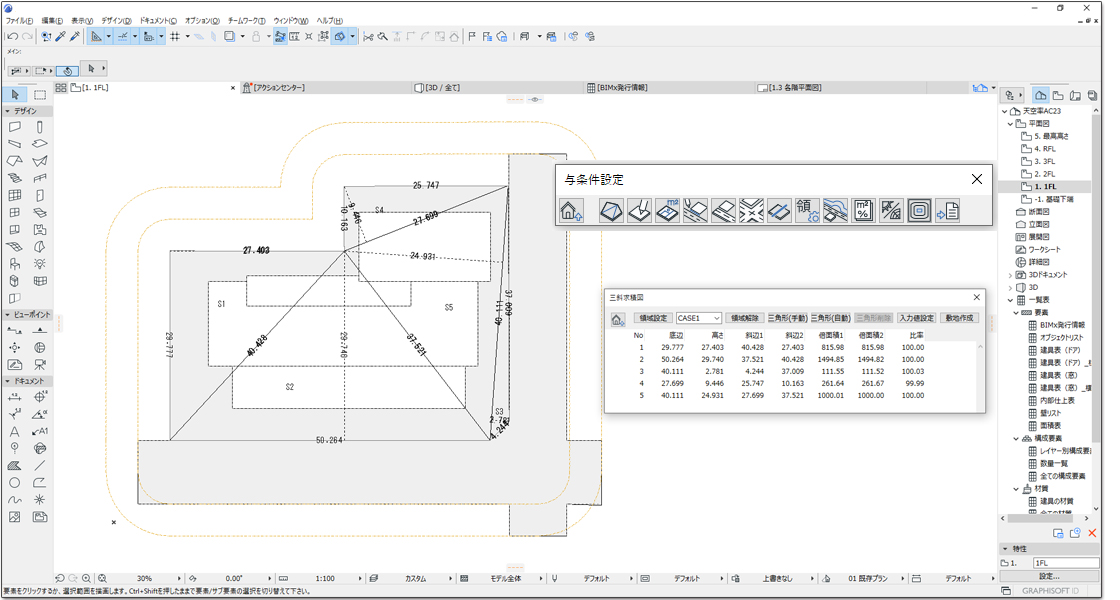Screen dimensions: 1120x600
Task: Open the 1:100 scale selector in status bar
Action: (325, 579)
